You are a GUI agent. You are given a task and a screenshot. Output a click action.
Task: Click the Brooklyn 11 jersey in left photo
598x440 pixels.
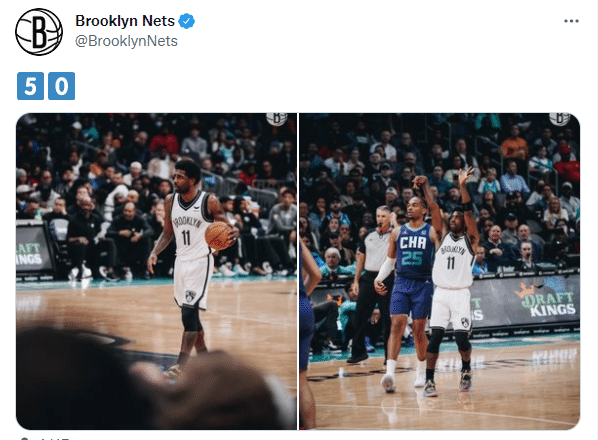pos(190,226)
